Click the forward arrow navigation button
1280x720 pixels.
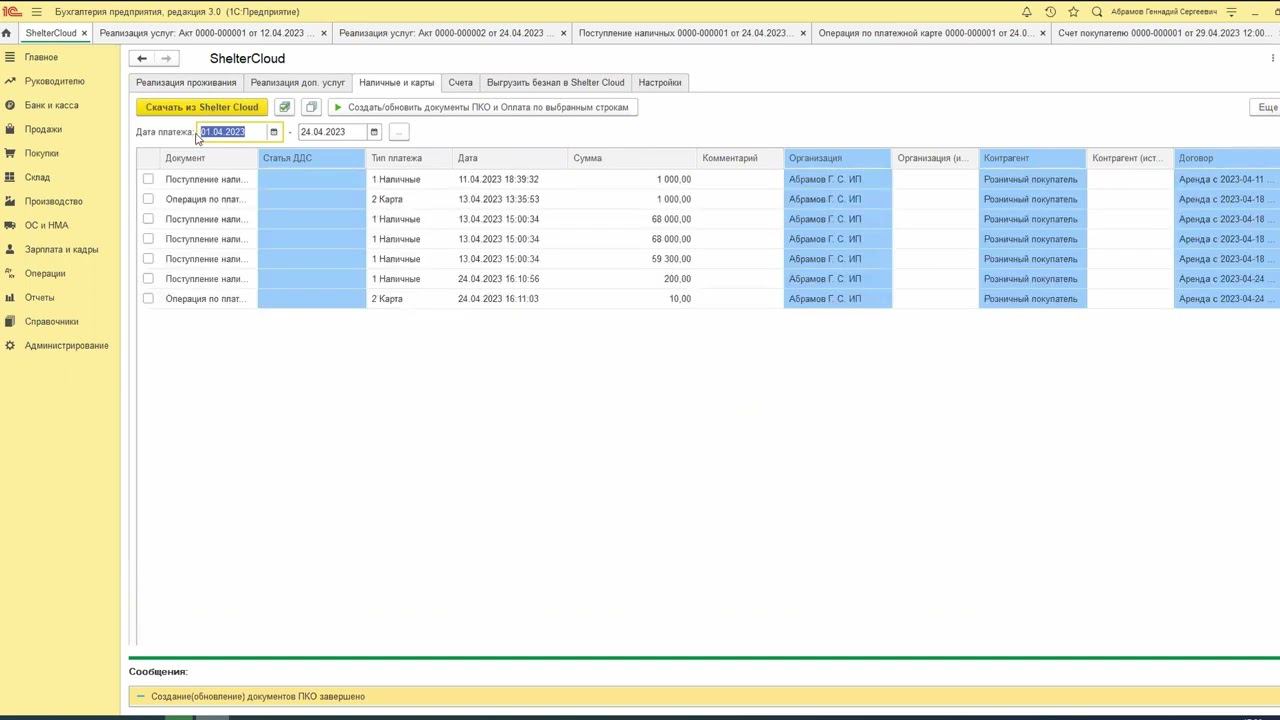click(x=166, y=59)
